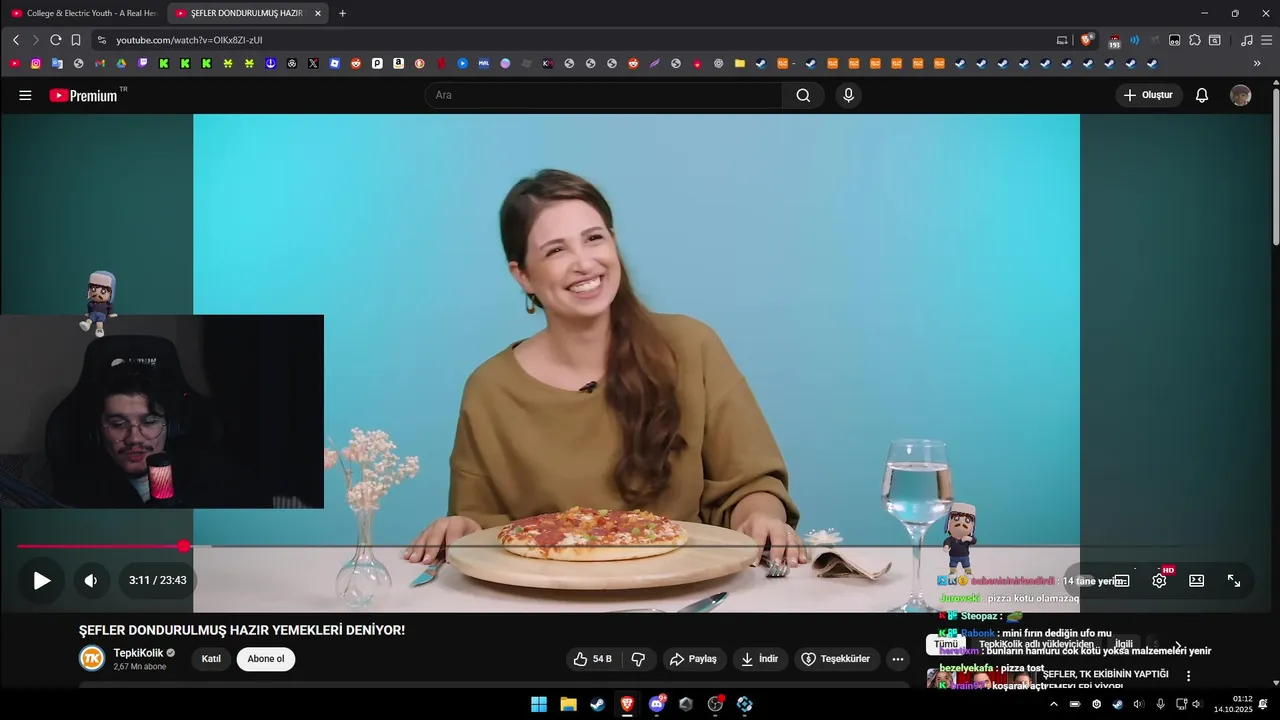The width and height of the screenshot is (1280, 720).
Task: Reload the page with the refresh icon
Action: (x=56, y=40)
